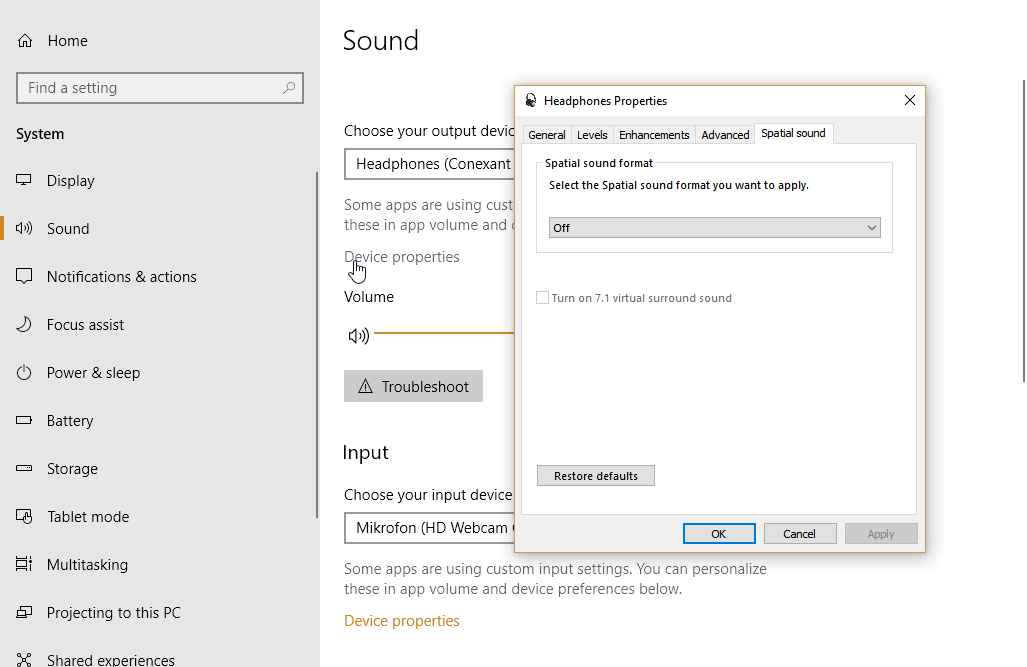Confirm with the OK button

pos(719,533)
